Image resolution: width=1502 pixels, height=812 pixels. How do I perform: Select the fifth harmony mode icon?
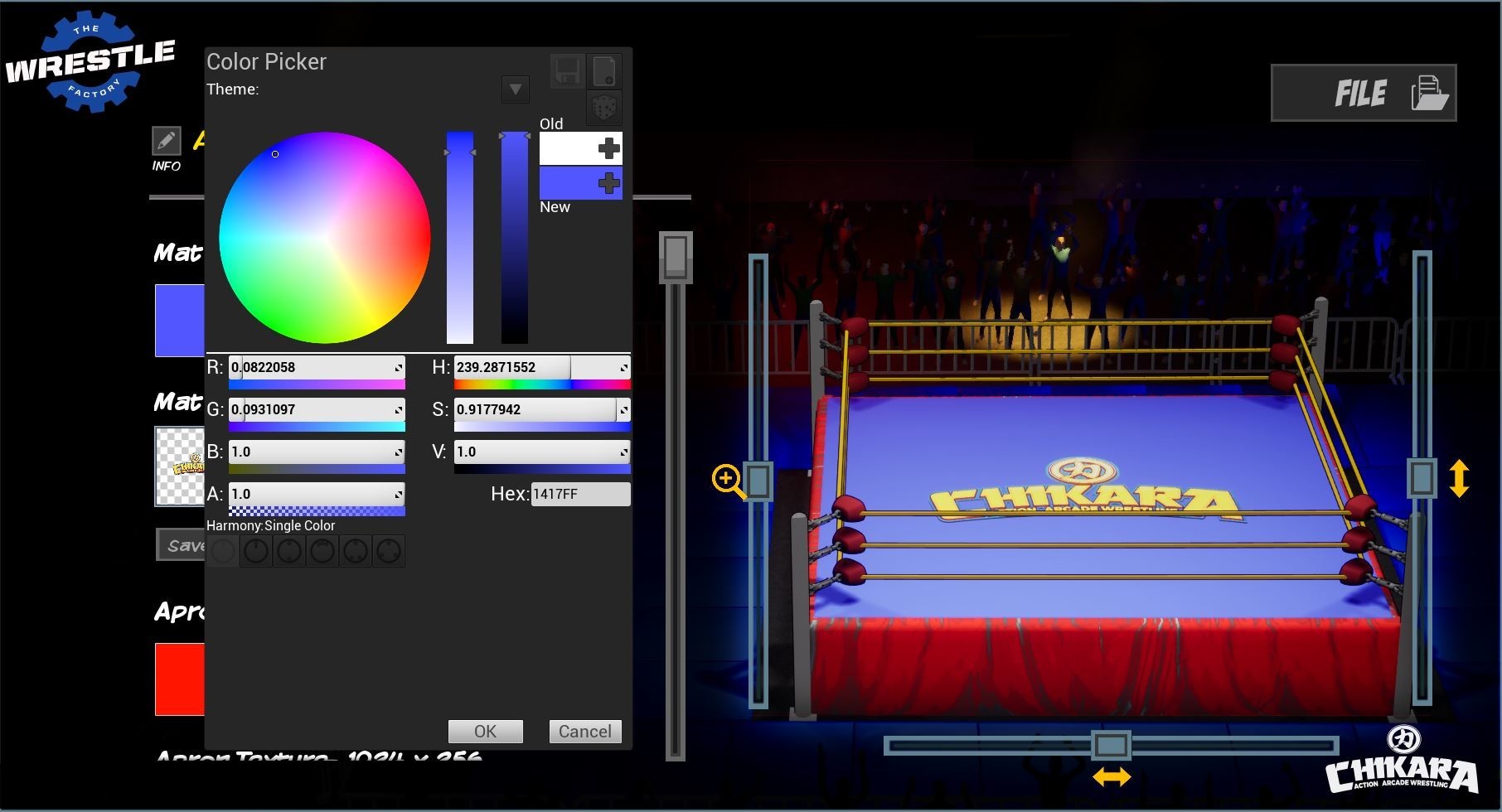356,551
